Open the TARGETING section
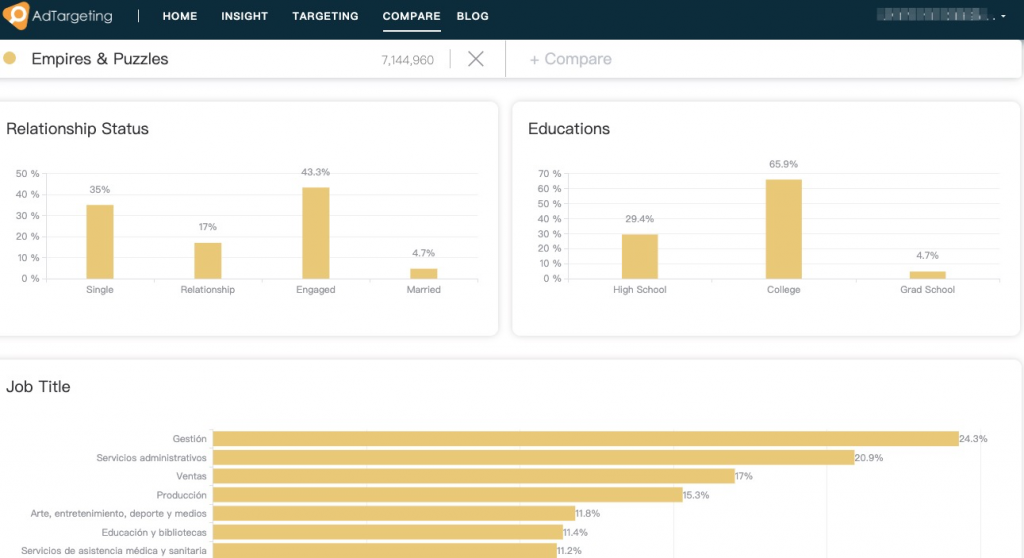The width and height of the screenshot is (1024, 558). pos(325,16)
